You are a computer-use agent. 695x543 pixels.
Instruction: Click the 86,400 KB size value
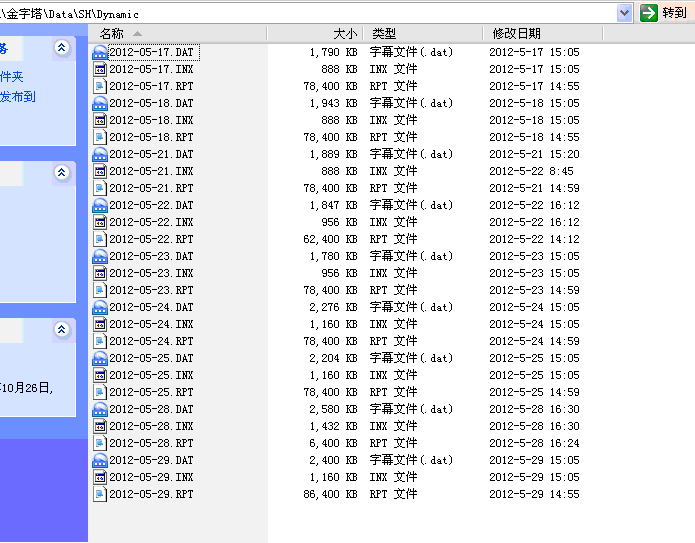click(x=330, y=494)
